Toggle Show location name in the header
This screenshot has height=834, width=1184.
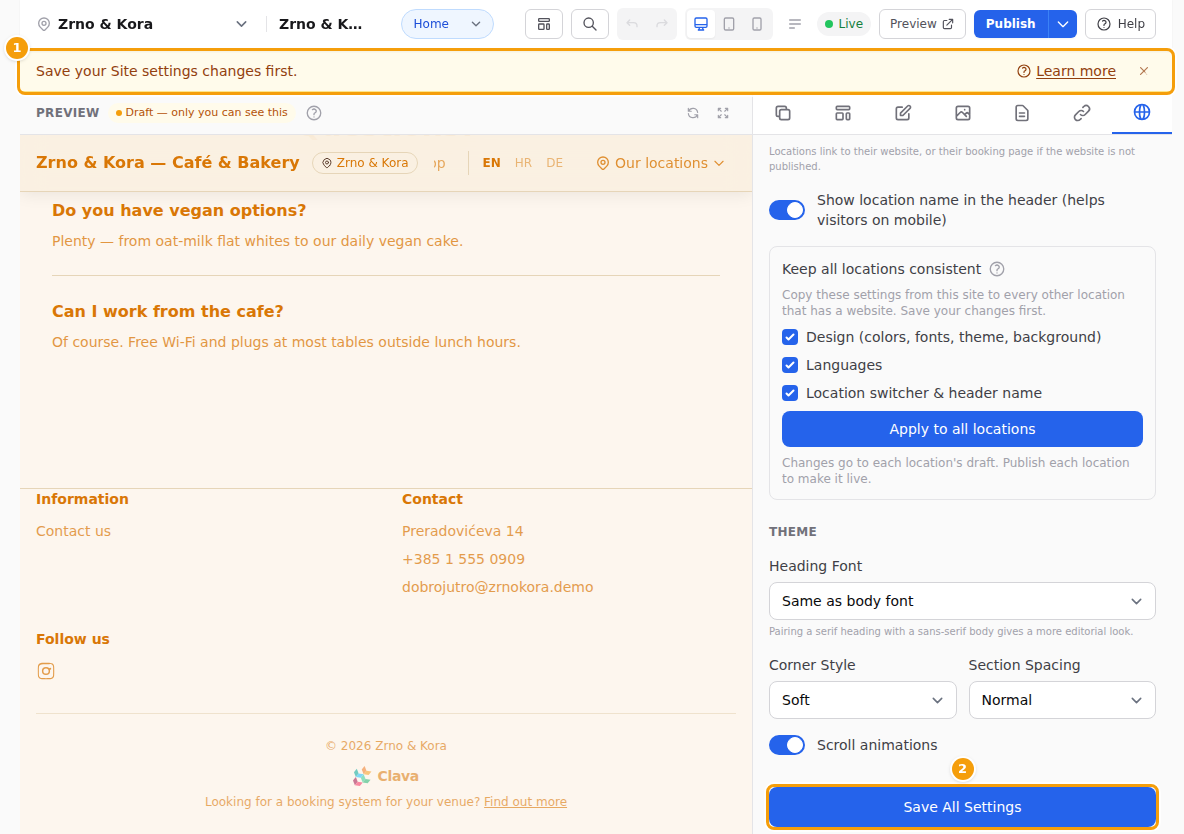coord(787,210)
